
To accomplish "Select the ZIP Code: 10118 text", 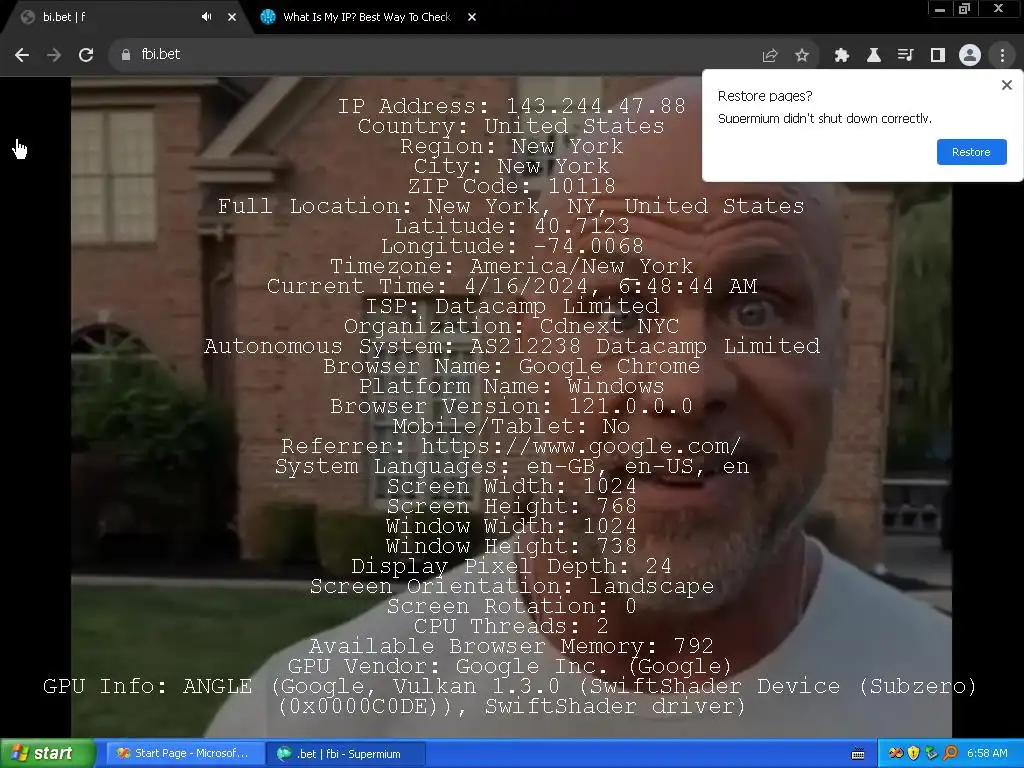I will [511, 186].
